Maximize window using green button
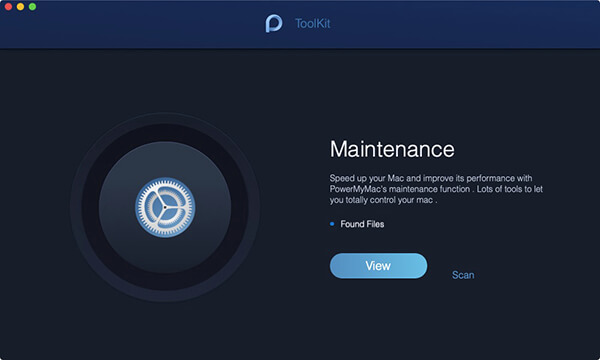 33,7
